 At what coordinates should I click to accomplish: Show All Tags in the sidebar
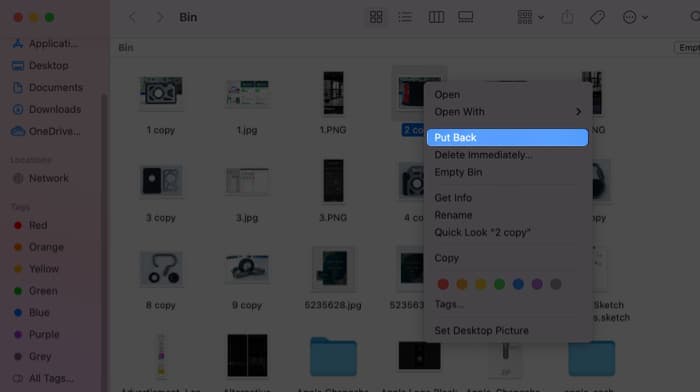(x=43, y=379)
